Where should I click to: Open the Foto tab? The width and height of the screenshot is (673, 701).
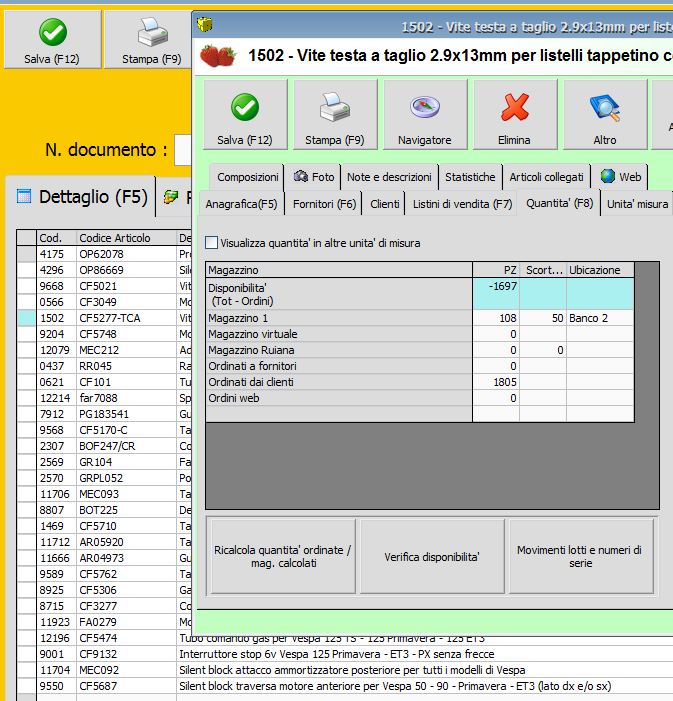tap(314, 177)
